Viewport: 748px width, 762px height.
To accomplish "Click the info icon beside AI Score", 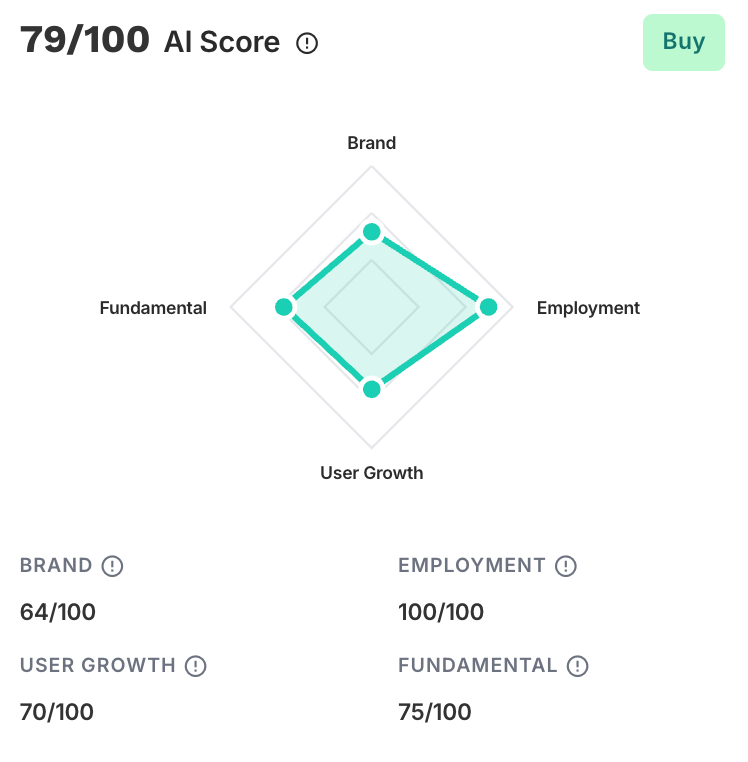I will (x=307, y=43).
